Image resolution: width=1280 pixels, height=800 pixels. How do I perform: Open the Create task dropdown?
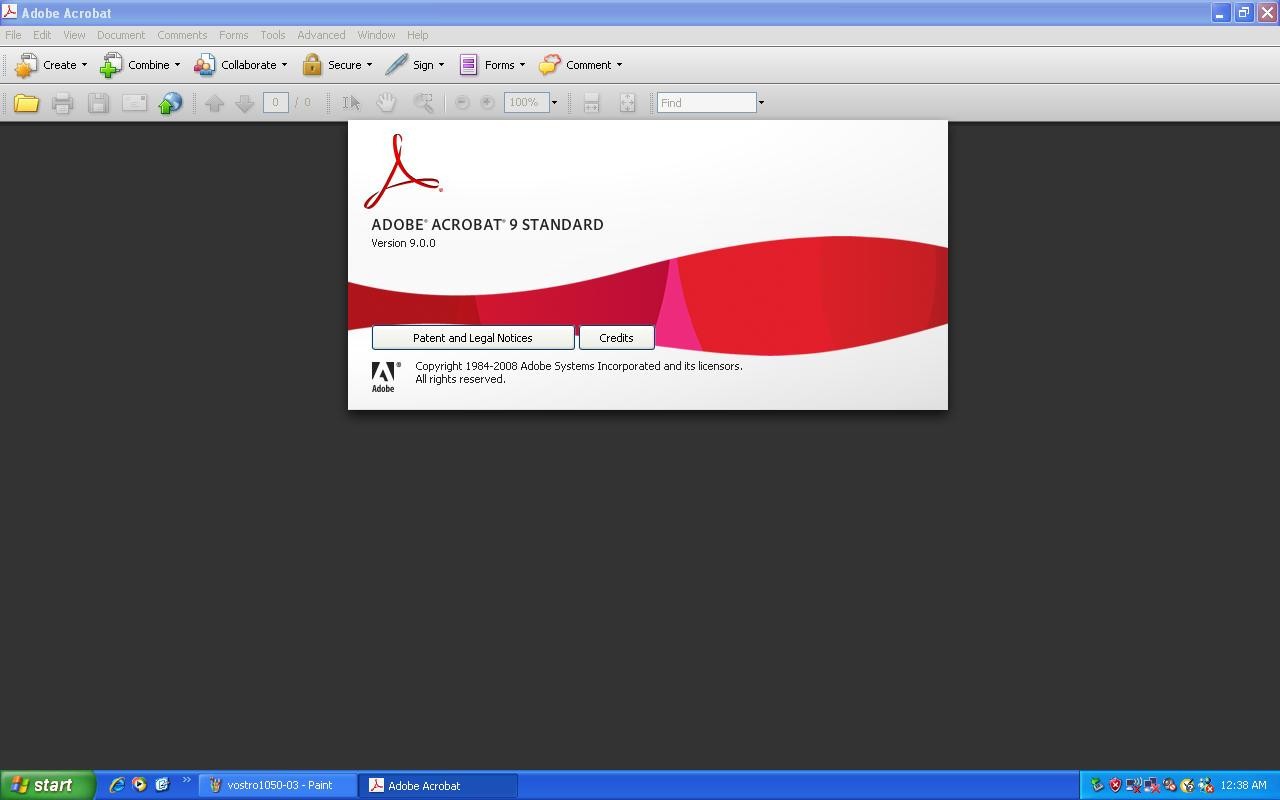[50, 65]
